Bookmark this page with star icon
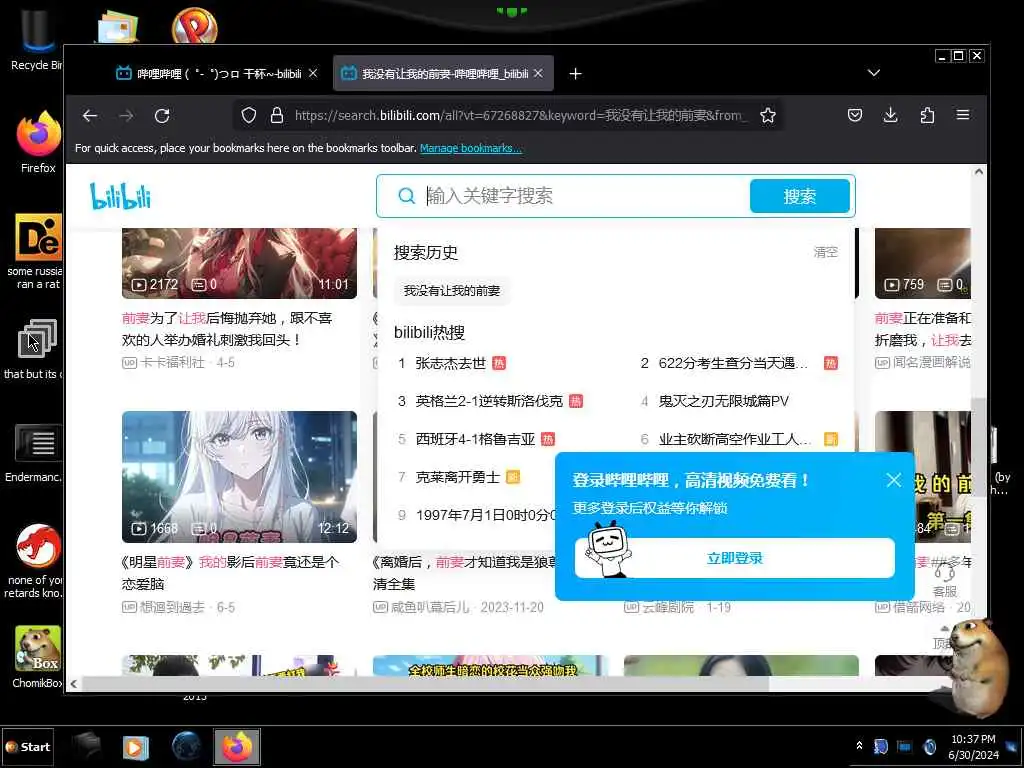 coord(768,116)
